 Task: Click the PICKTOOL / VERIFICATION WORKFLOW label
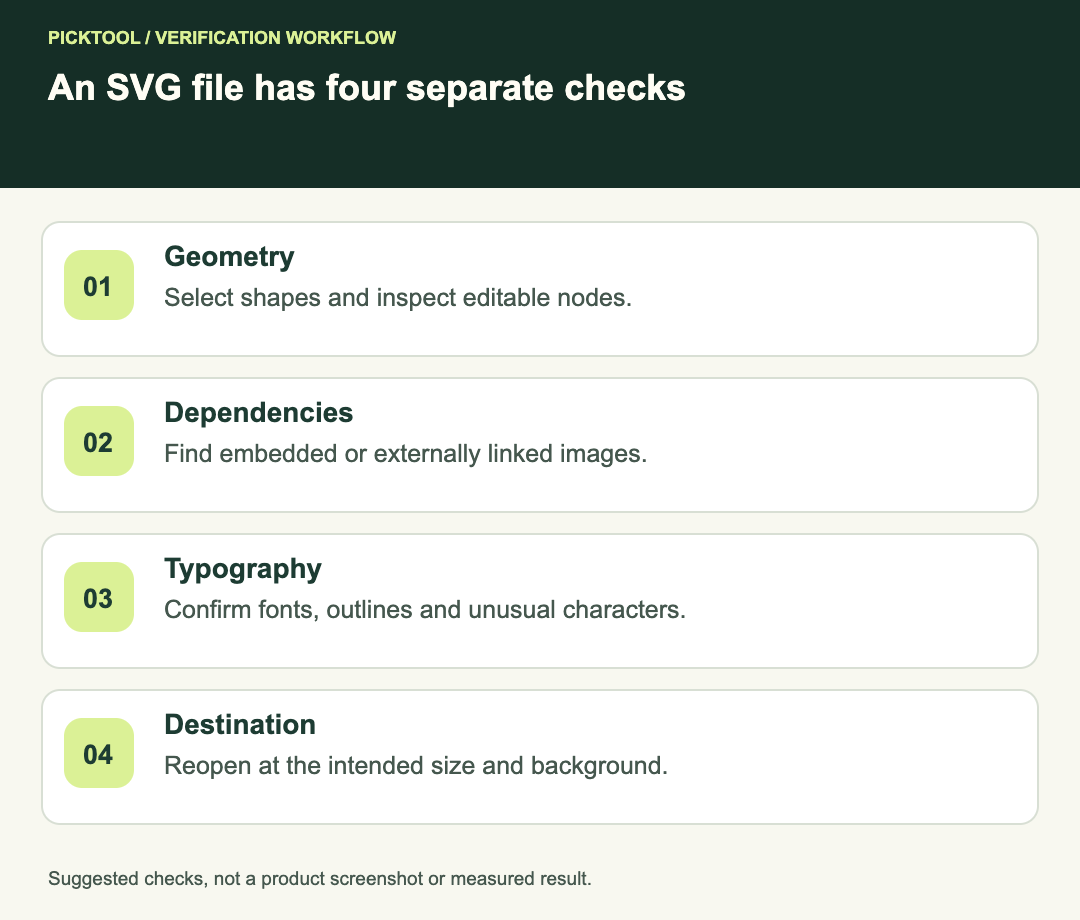pyautogui.click(x=222, y=37)
